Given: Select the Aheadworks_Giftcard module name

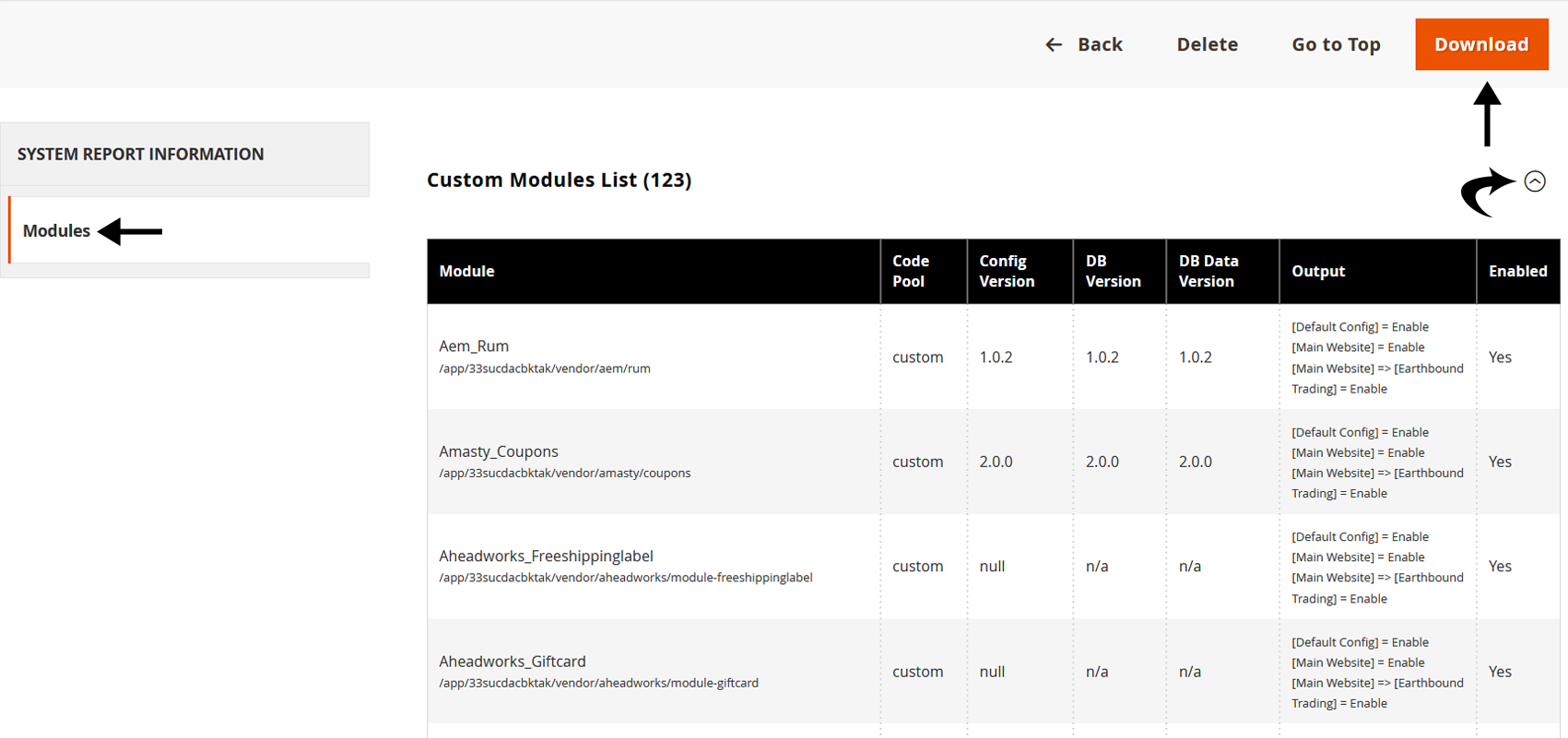Looking at the screenshot, I should [x=513, y=662].
